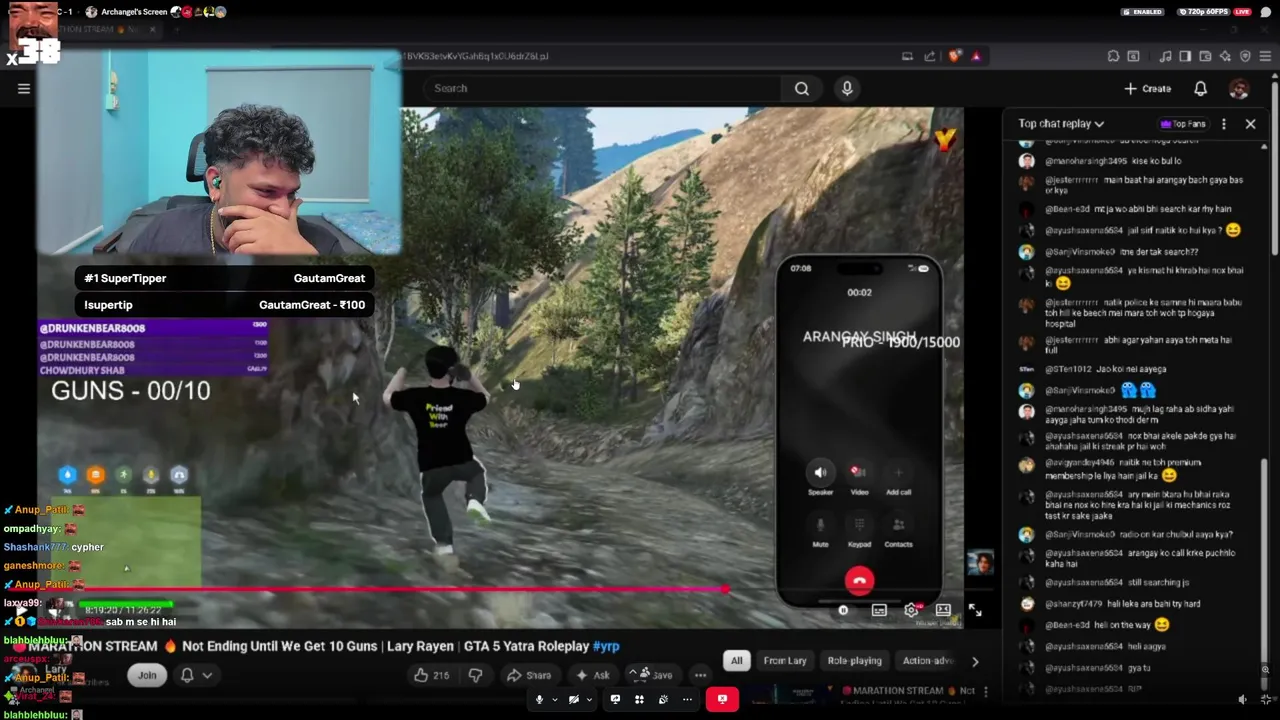This screenshot has height=720, width=1280.
Task: Click the Ask button under the video
Action: [592, 675]
